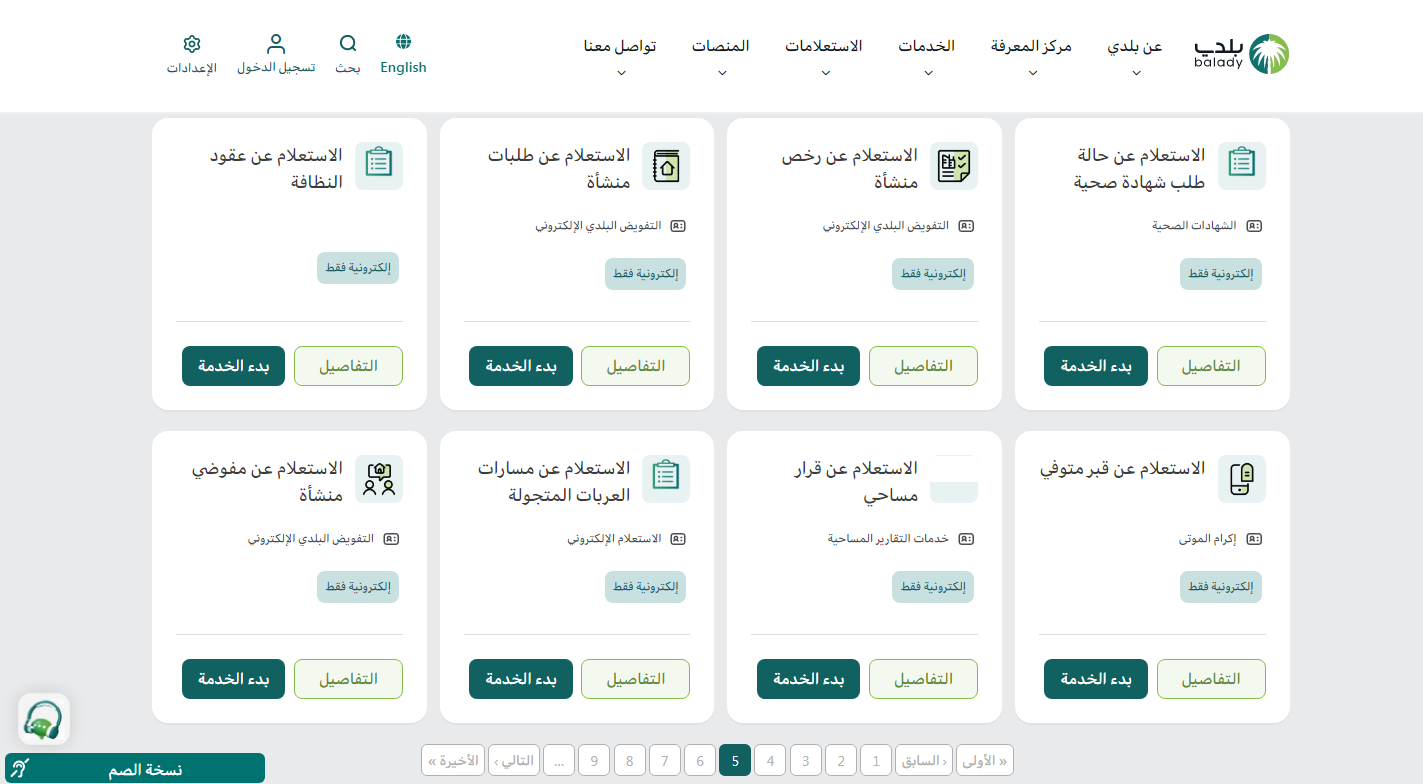Start service for قرار مساحي inquiry
Image resolution: width=1423 pixels, height=784 pixels.
[x=808, y=679]
